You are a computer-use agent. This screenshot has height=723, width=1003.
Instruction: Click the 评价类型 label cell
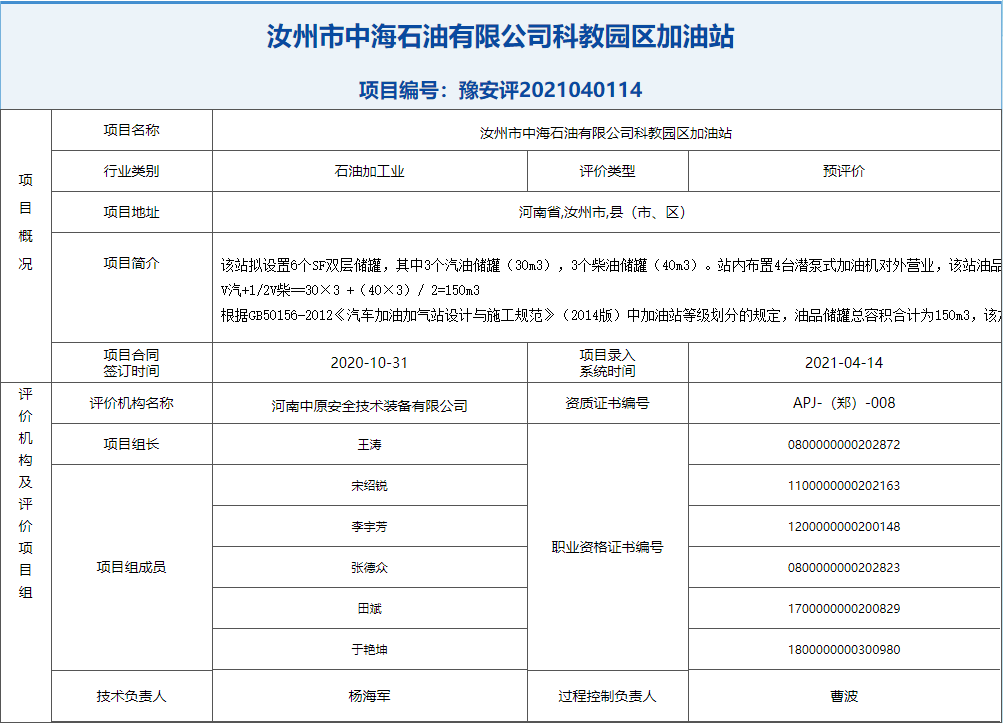click(x=608, y=171)
